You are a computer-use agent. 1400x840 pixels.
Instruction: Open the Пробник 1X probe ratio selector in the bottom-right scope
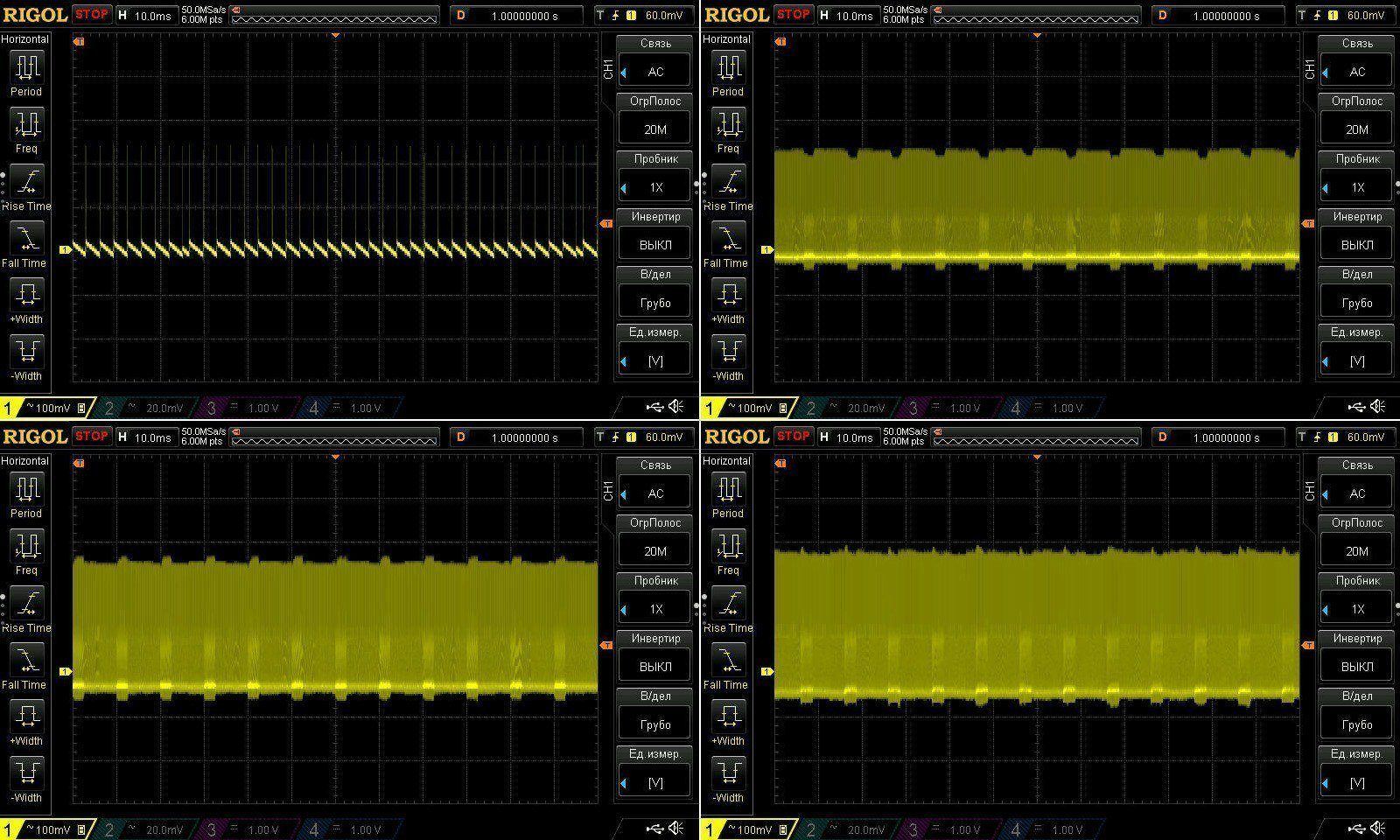click(1356, 609)
